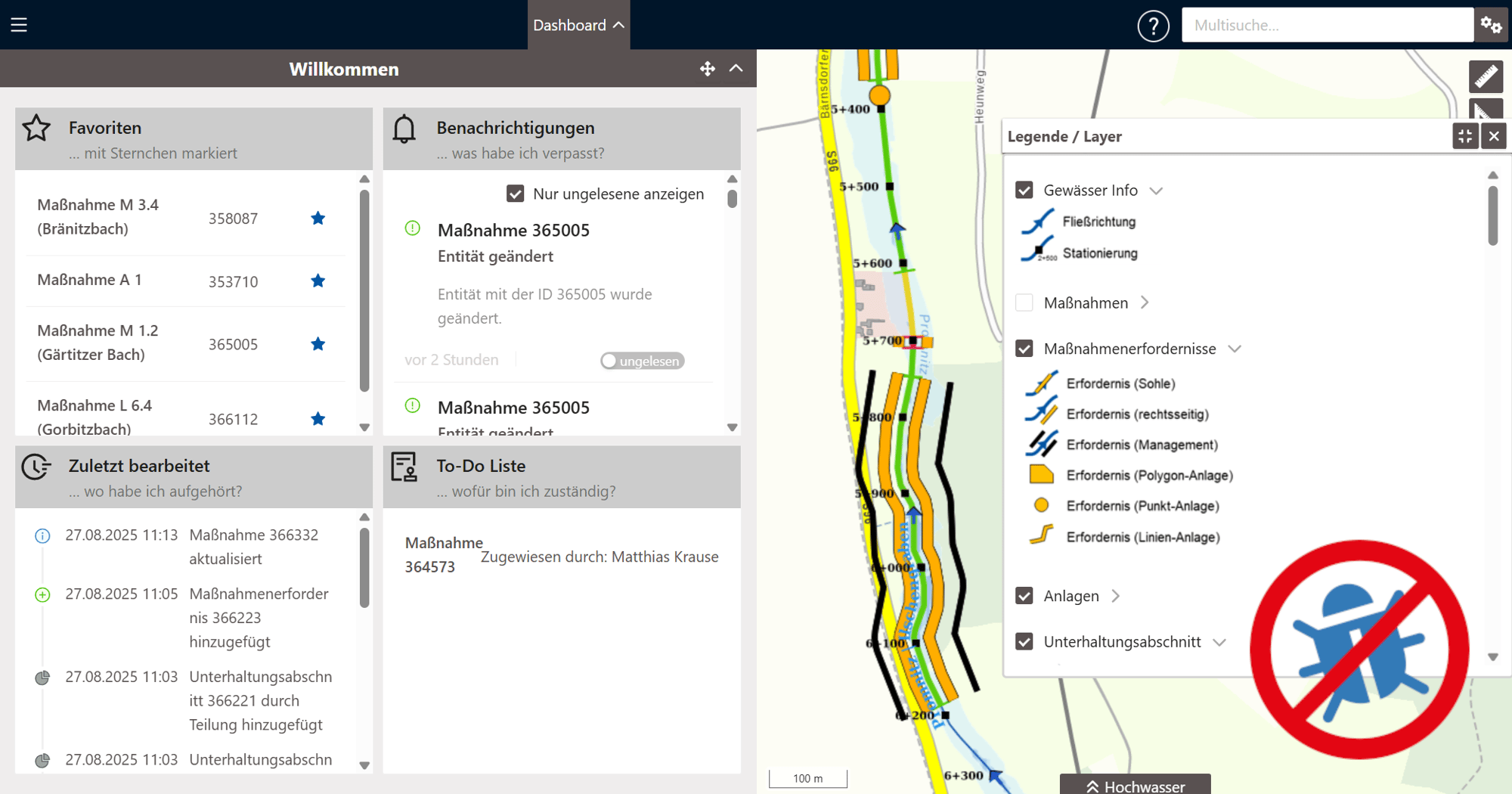Toggle the Dashboard dropdown tab
This screenshot has width=1512, height=794.
pos(578,25)
